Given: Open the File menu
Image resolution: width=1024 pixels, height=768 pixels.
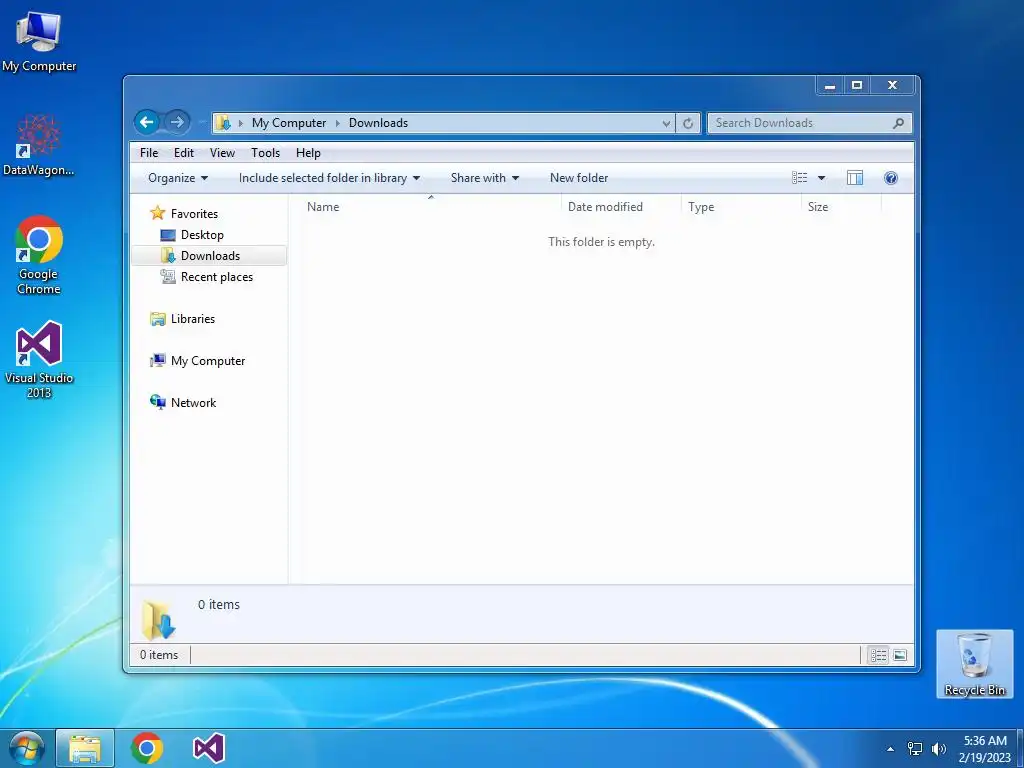Looking at the screenshot, I should coord(149,153).
